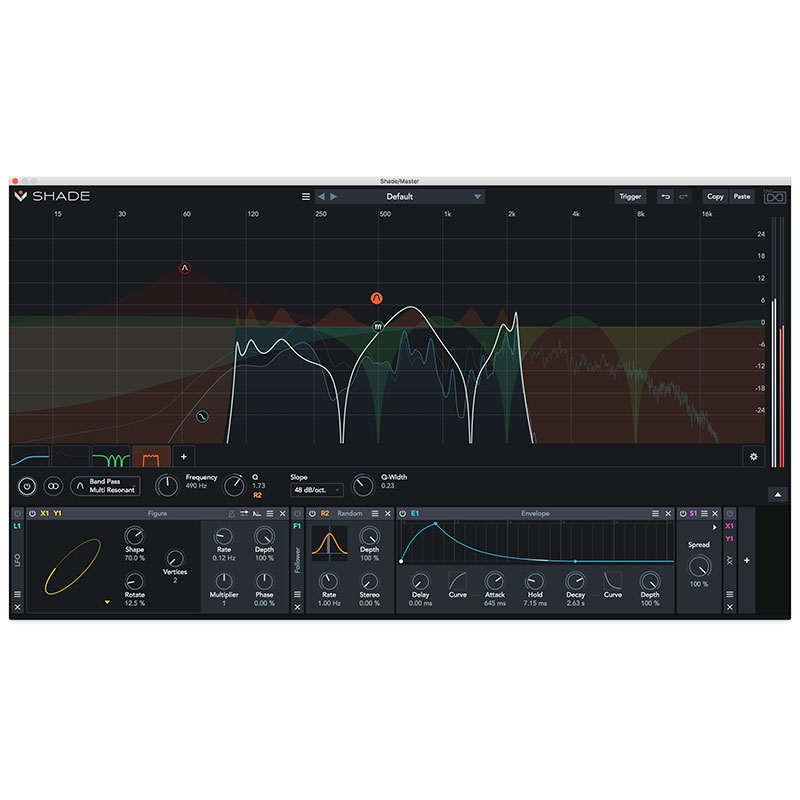Toggle the Spread S1 power
This screenshot has height=800, width=800.
click(683, 514)
